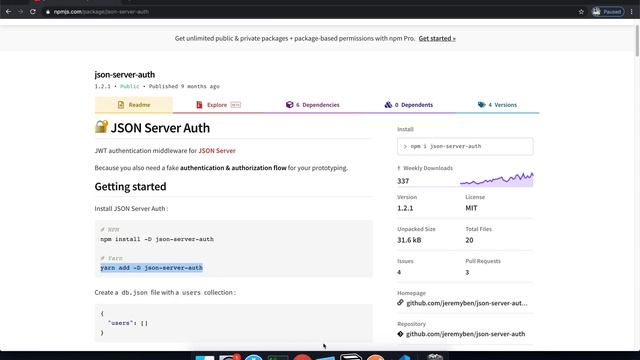The width and height of the screenshot is (640, 360).
Task: Copy the npm i json-server-auth install box
Action: pos(465,146)
